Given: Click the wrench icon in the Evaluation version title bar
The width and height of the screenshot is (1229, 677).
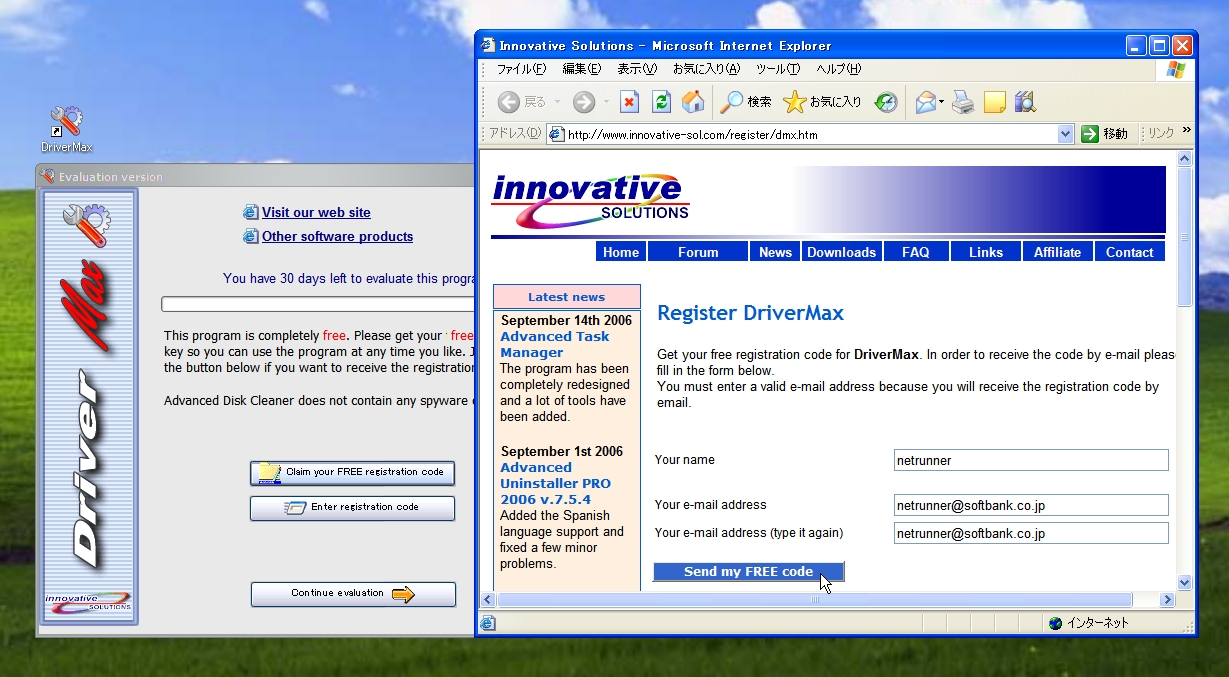Looking at the screenshot, I should pyautogui.click(x=47, y=176).
